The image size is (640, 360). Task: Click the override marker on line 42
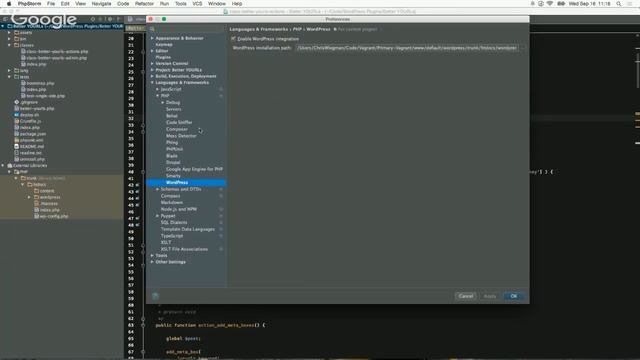(x=138, y=185)
